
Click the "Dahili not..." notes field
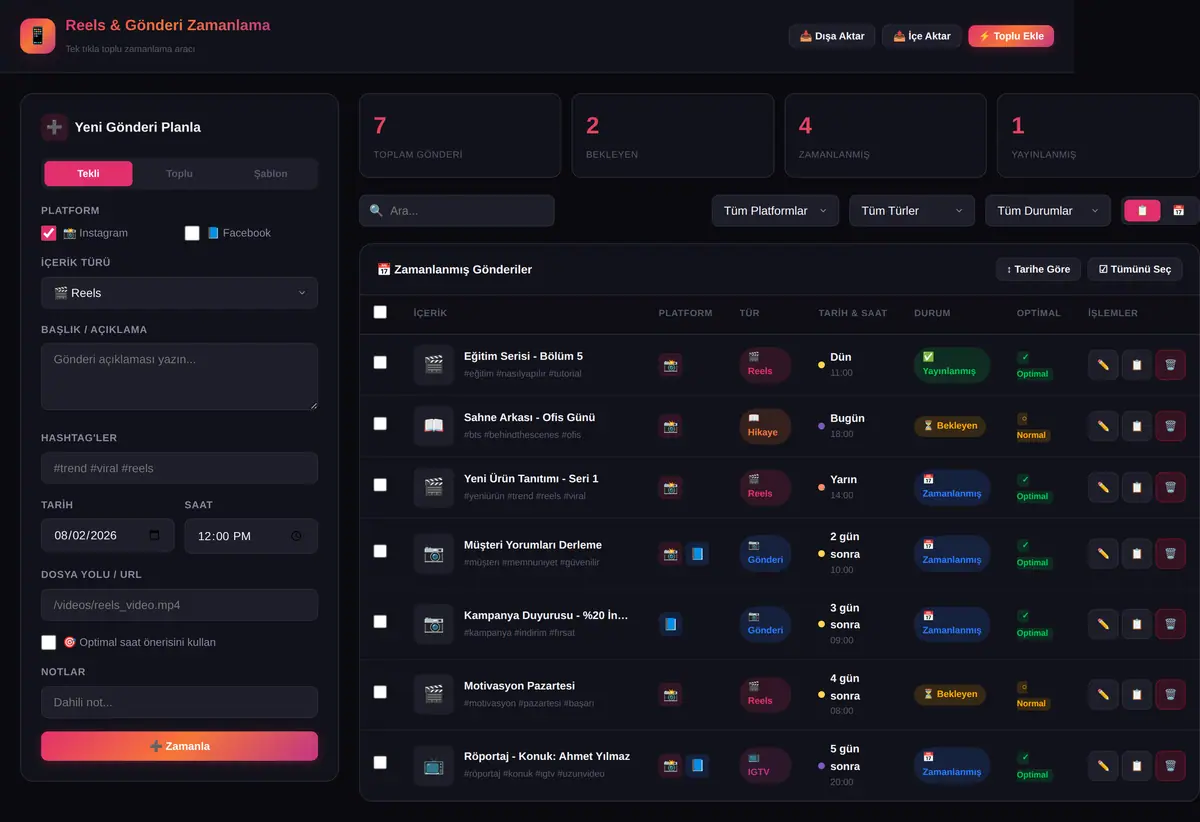(180, 702)
